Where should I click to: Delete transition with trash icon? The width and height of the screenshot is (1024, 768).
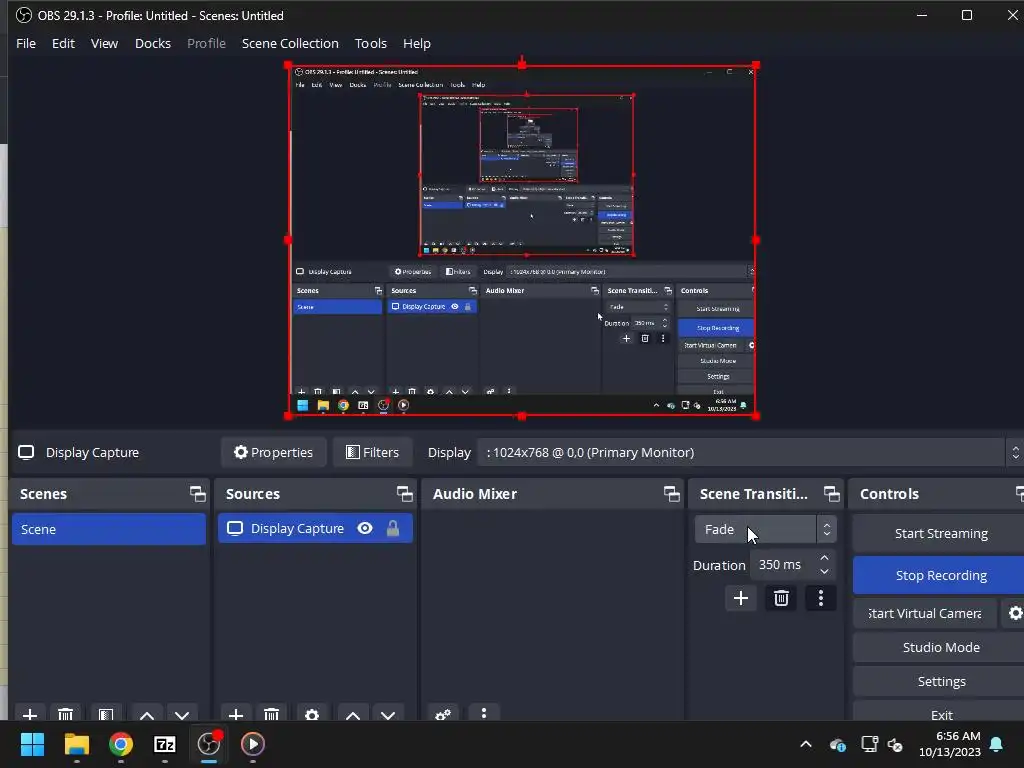click(x=781, y=598)
